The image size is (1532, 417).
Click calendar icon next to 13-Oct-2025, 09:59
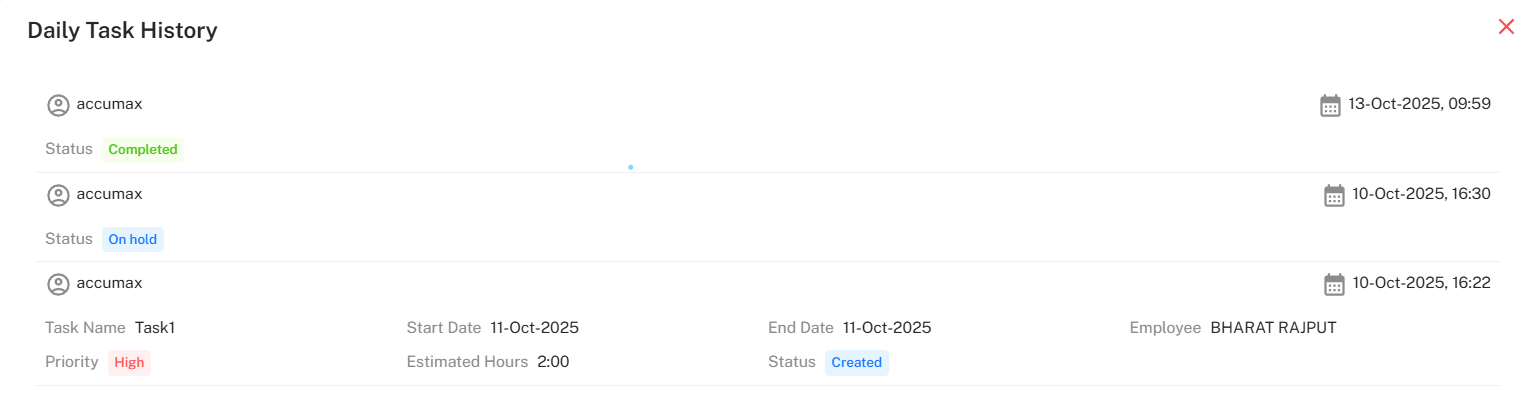click(1330, 105)
